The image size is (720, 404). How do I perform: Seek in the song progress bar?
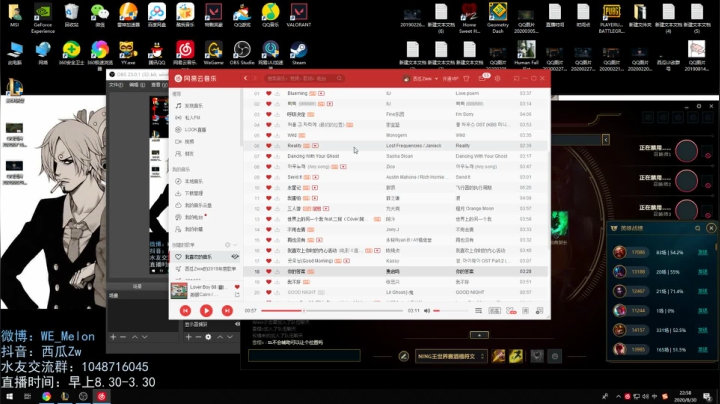[x=332, y=311]
